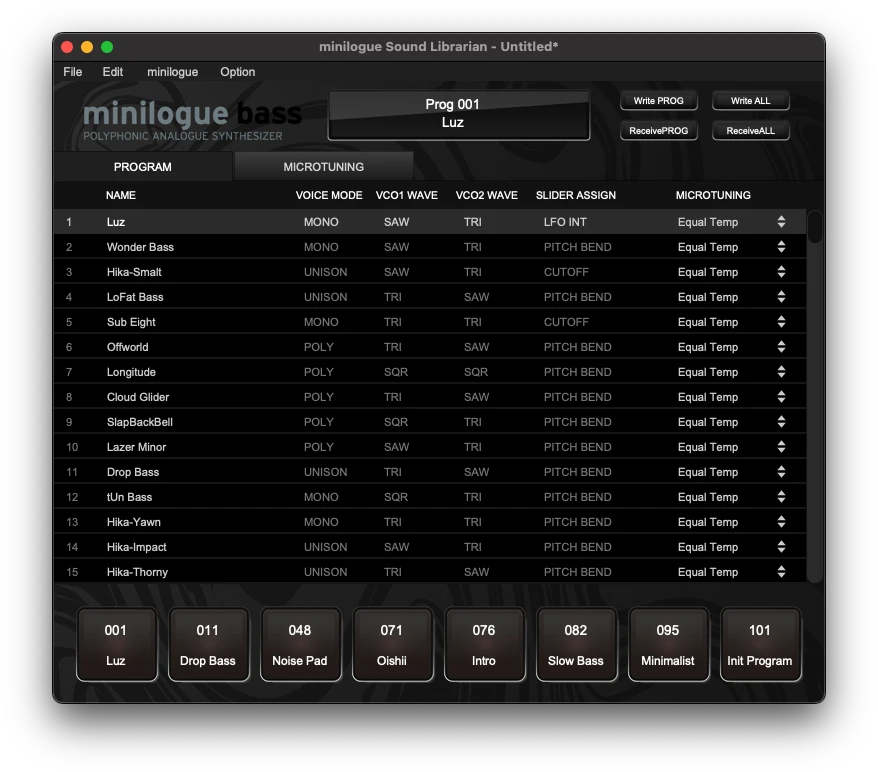The image size is (878, 772).
Task: Open microtuning dropdown for Cloud Glider
Action: coord(781,397)
